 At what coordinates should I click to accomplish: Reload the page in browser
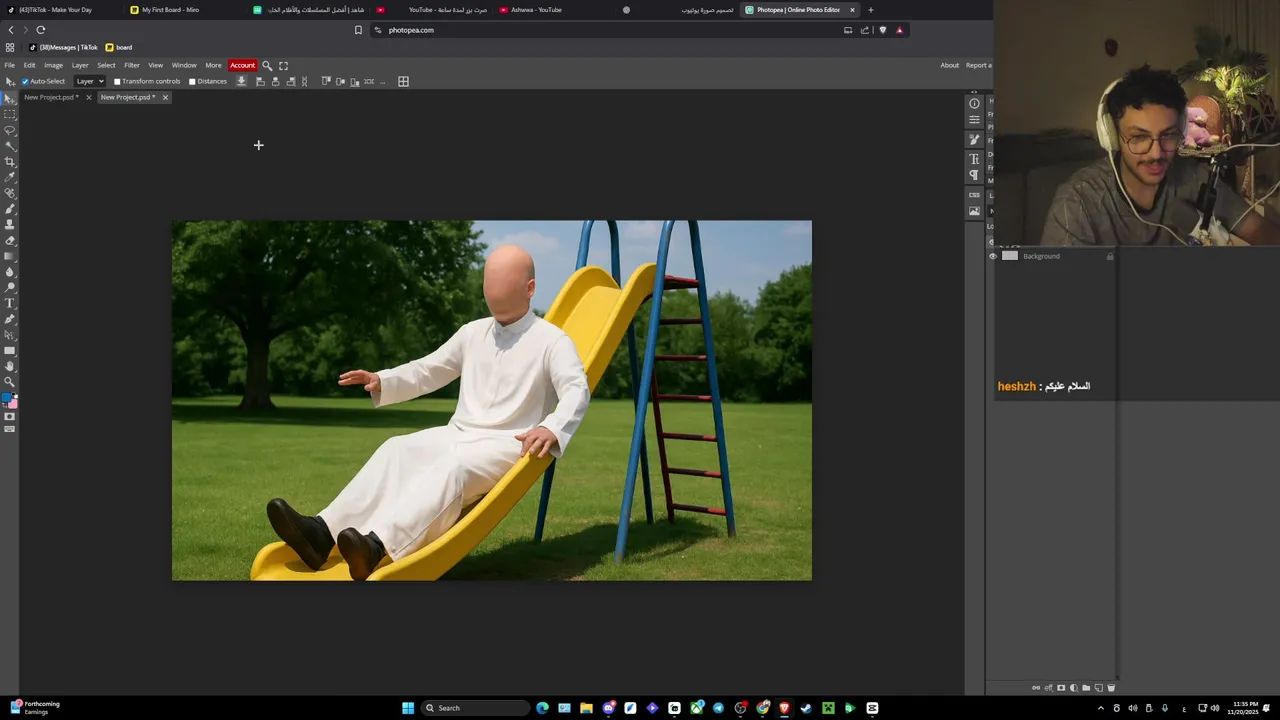click(x=41, y=30)
